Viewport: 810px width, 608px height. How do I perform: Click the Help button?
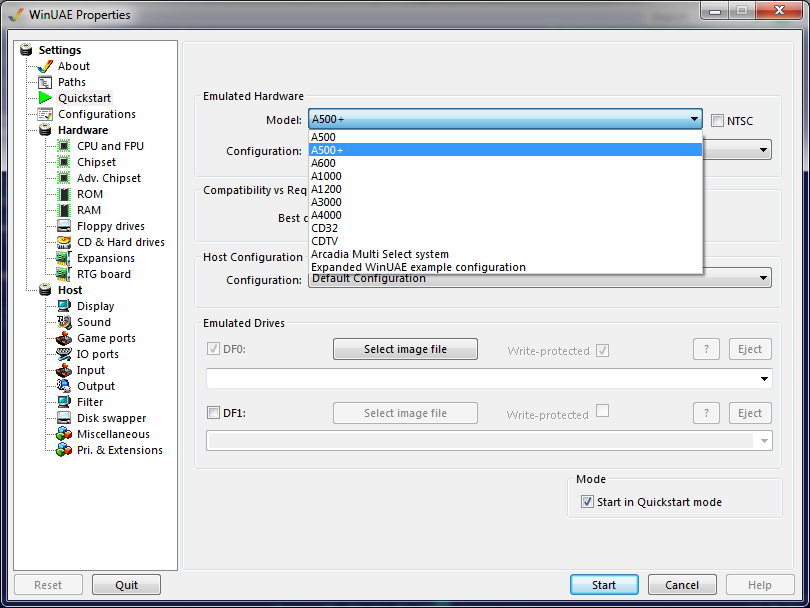click(760, 585)
